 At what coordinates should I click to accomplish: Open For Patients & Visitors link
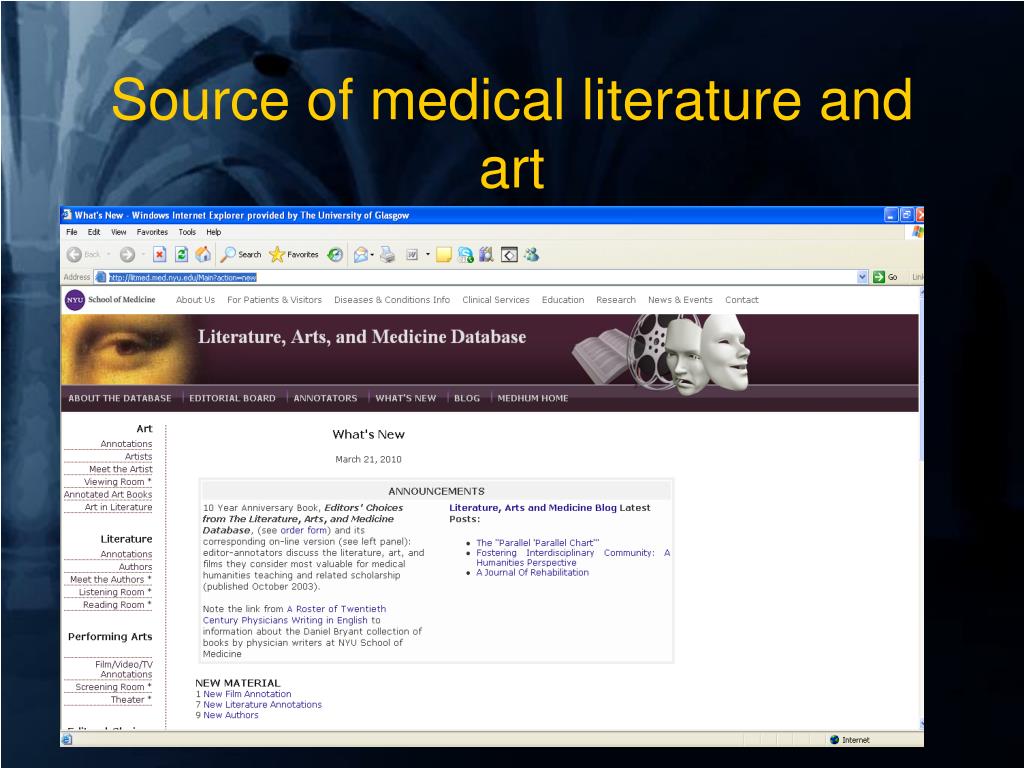(x=274, y=300)
